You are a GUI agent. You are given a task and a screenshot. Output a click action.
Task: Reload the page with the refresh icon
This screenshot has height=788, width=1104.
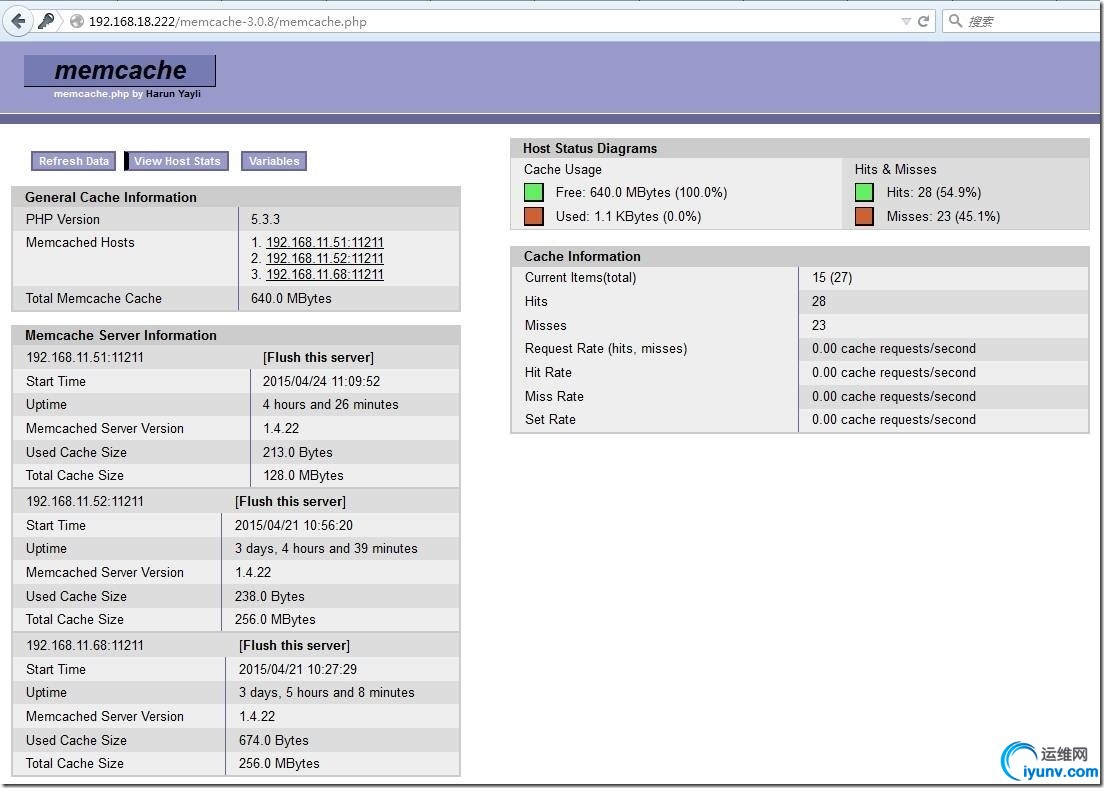coord(924,21)
